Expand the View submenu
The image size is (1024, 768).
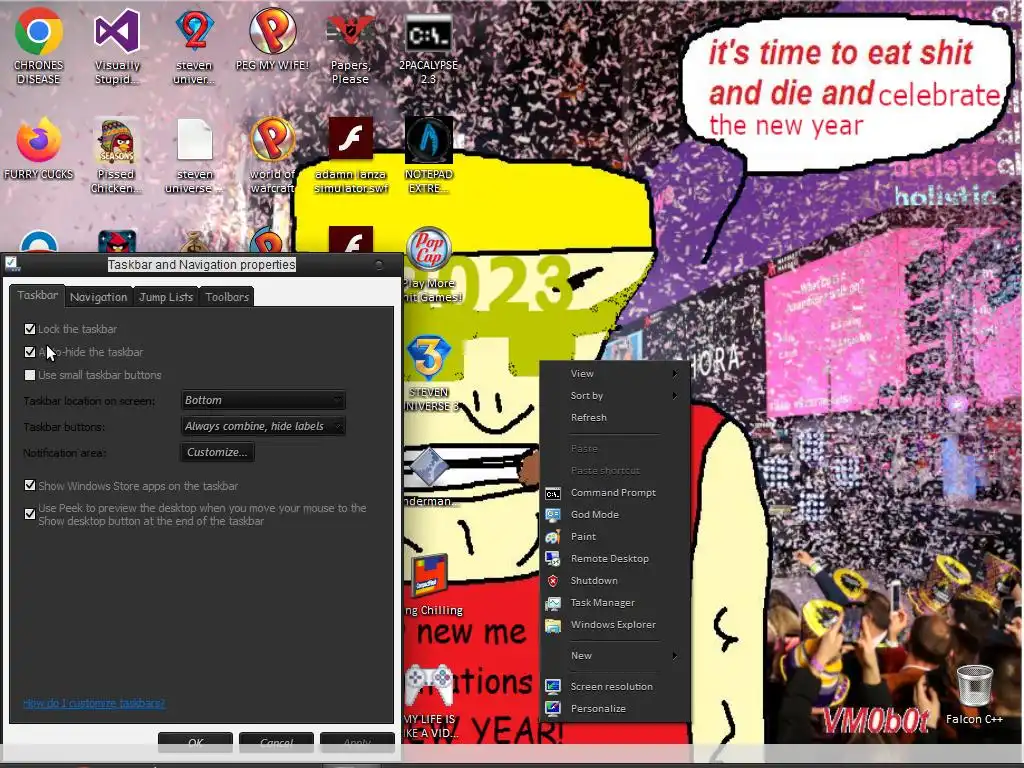[x=615, y=374]
